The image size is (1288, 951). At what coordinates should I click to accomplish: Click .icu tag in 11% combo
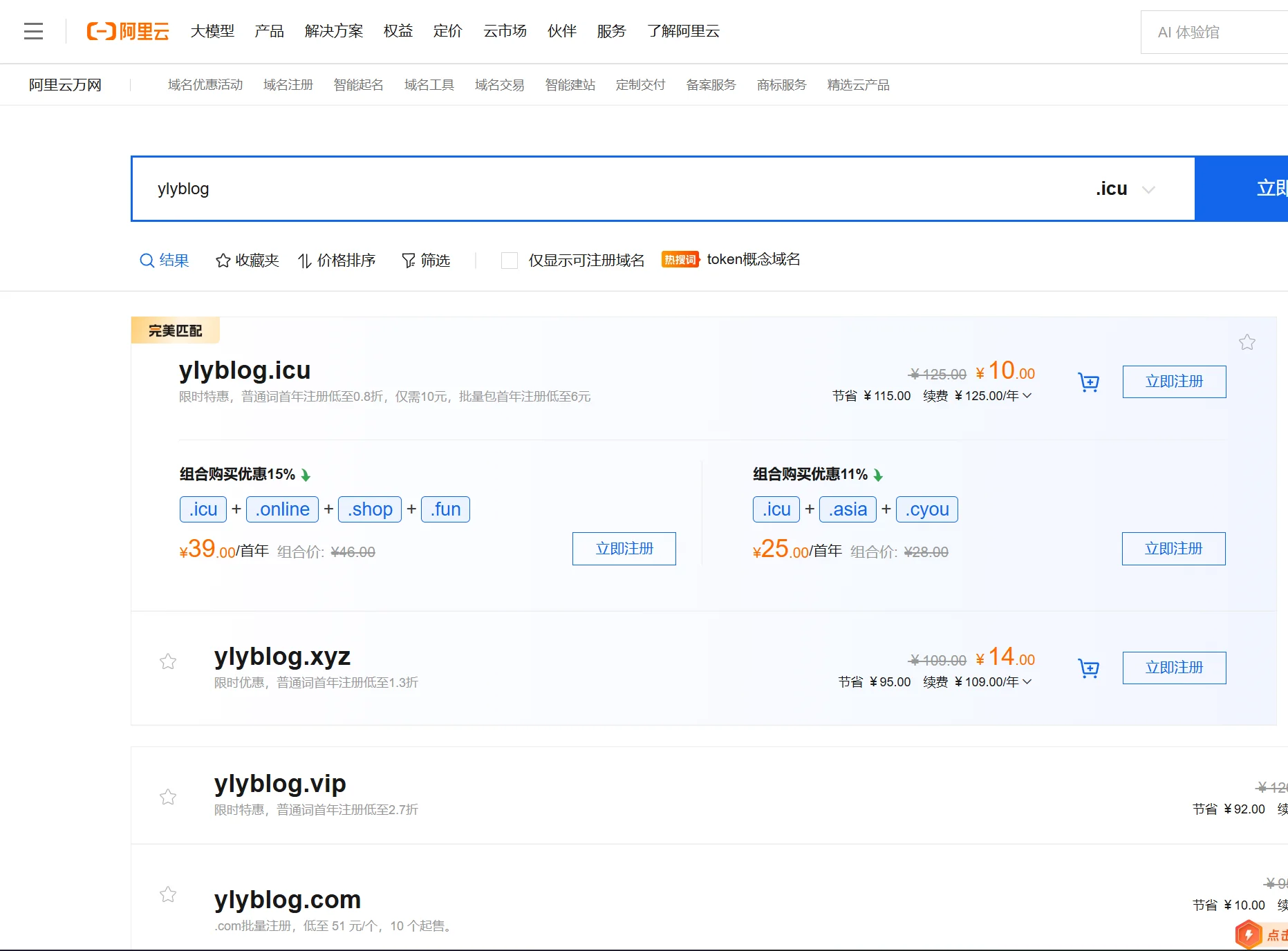coord(776,509)
